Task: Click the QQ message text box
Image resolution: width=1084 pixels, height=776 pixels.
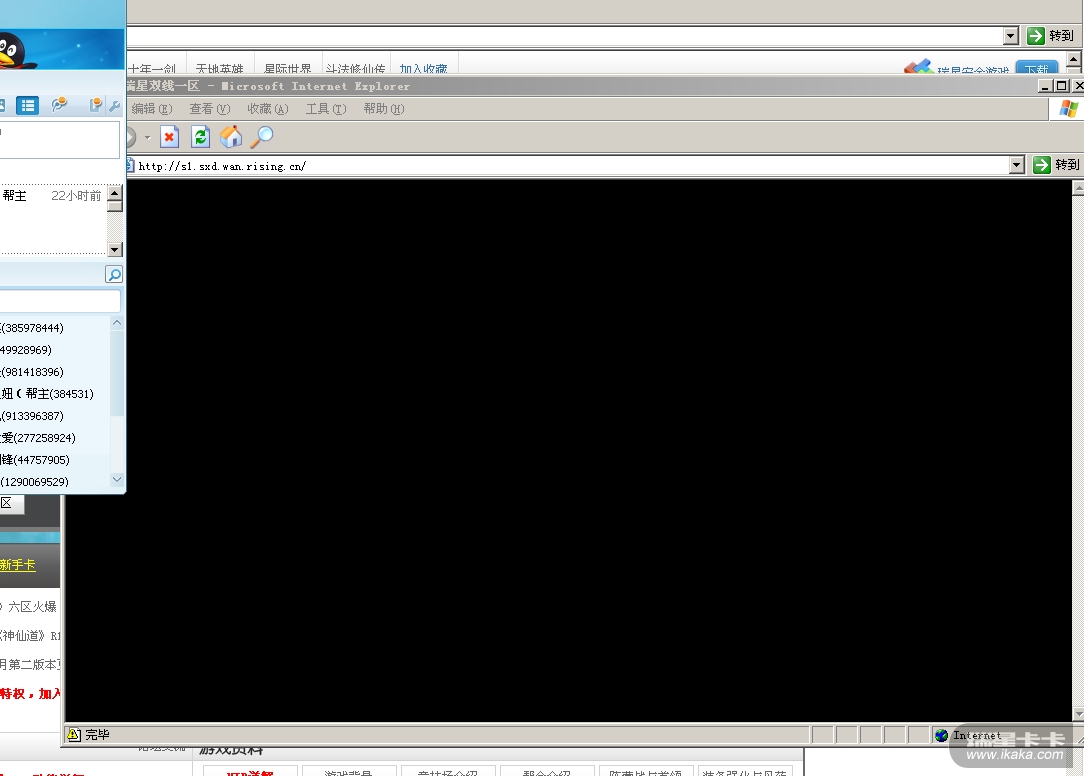Action: tap(59, 140)
